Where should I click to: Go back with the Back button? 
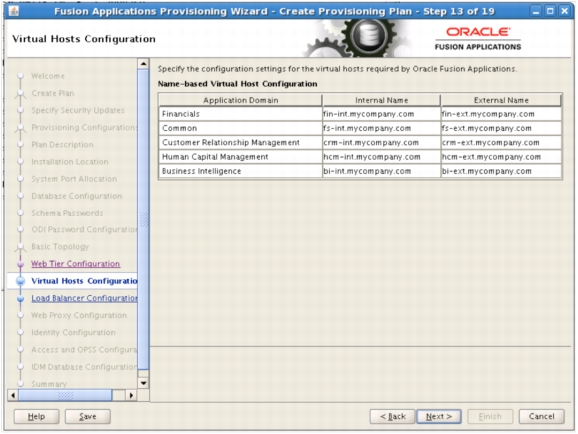(392, 416)
